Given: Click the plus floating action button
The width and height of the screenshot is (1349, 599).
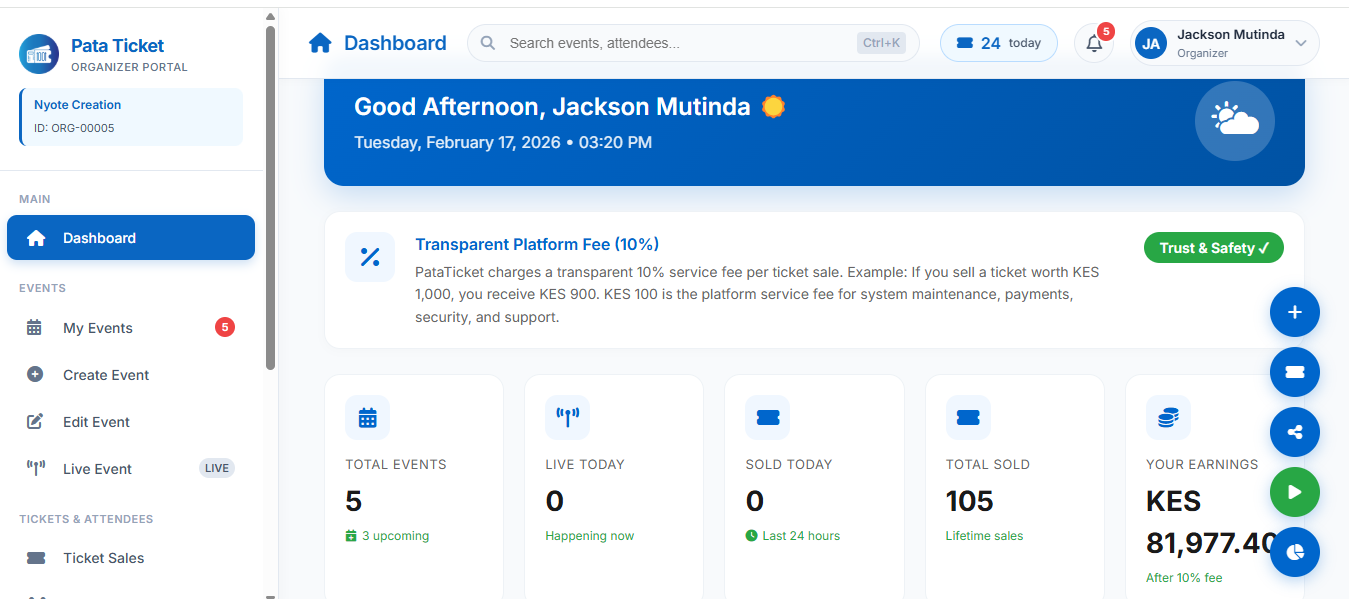Looking at the screenshot, I should coord(1294,312).
